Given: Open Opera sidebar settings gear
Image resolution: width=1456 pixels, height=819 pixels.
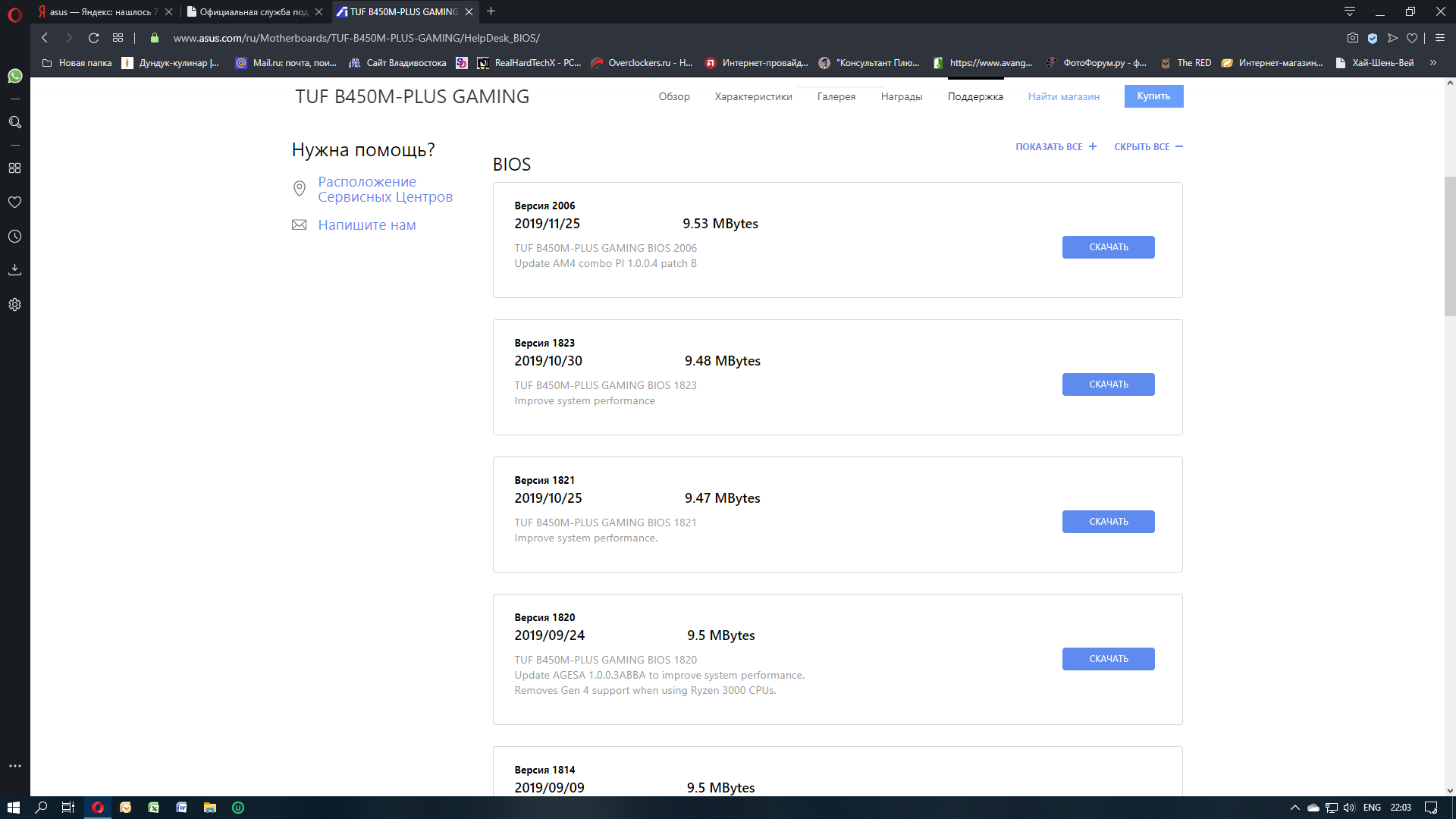Looking at the screenshot, I should pos(14,305).
